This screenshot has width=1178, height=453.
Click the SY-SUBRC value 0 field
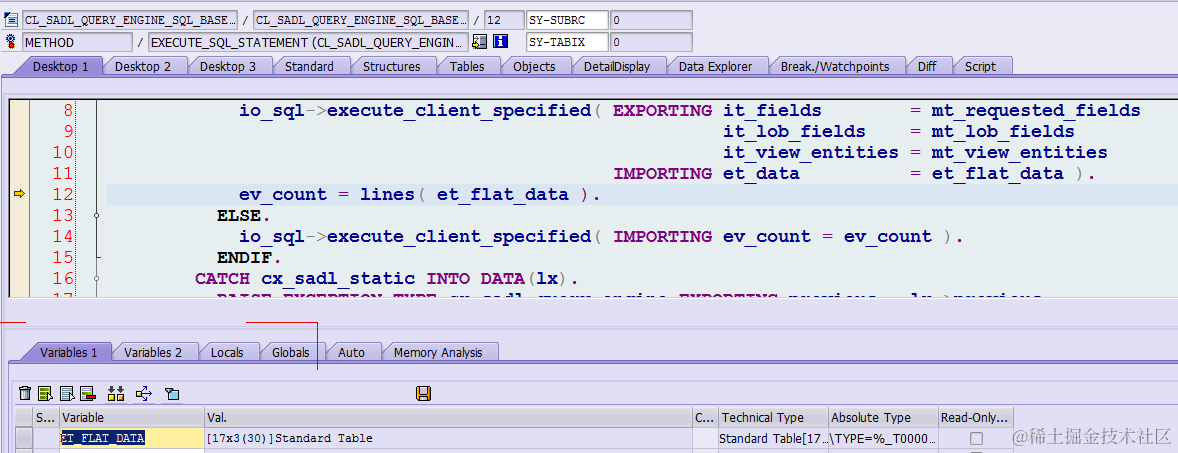coord(651,20)
